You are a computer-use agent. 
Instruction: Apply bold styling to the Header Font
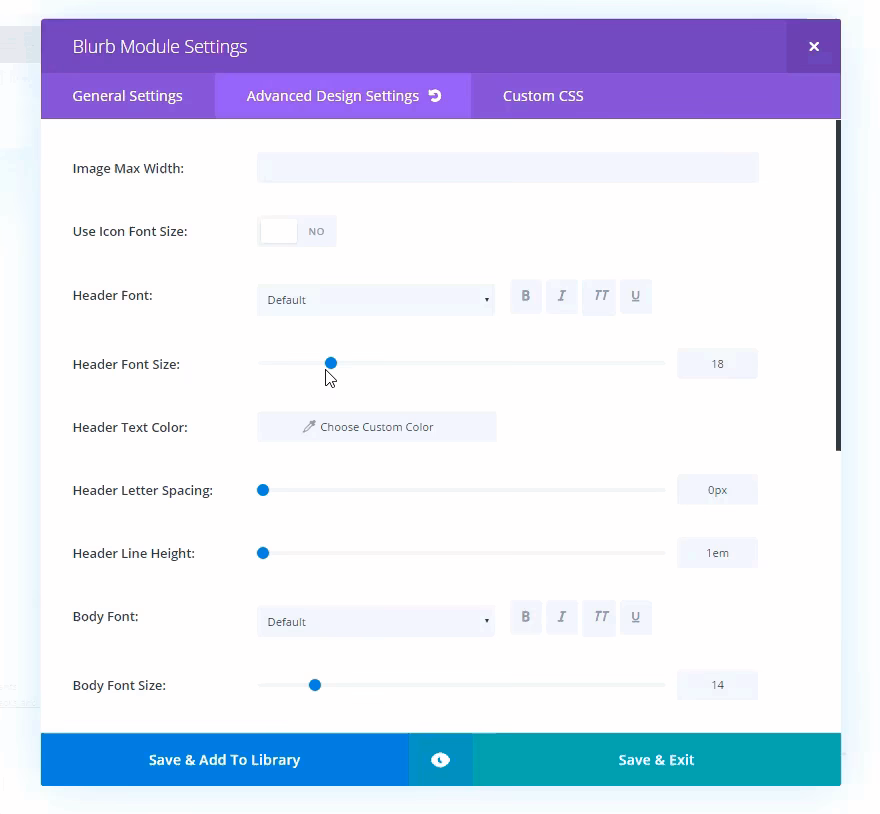(x=525, y=296)
